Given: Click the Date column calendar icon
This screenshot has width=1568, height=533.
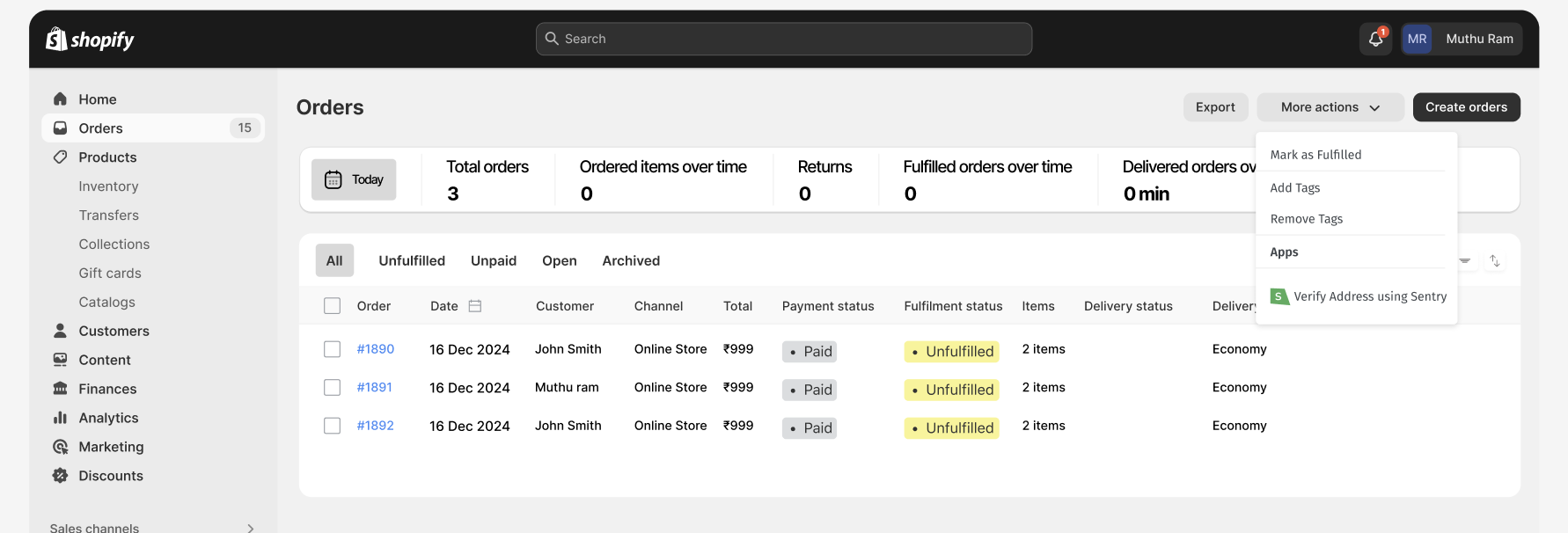Looking at the screenshot, I should 475,306.
